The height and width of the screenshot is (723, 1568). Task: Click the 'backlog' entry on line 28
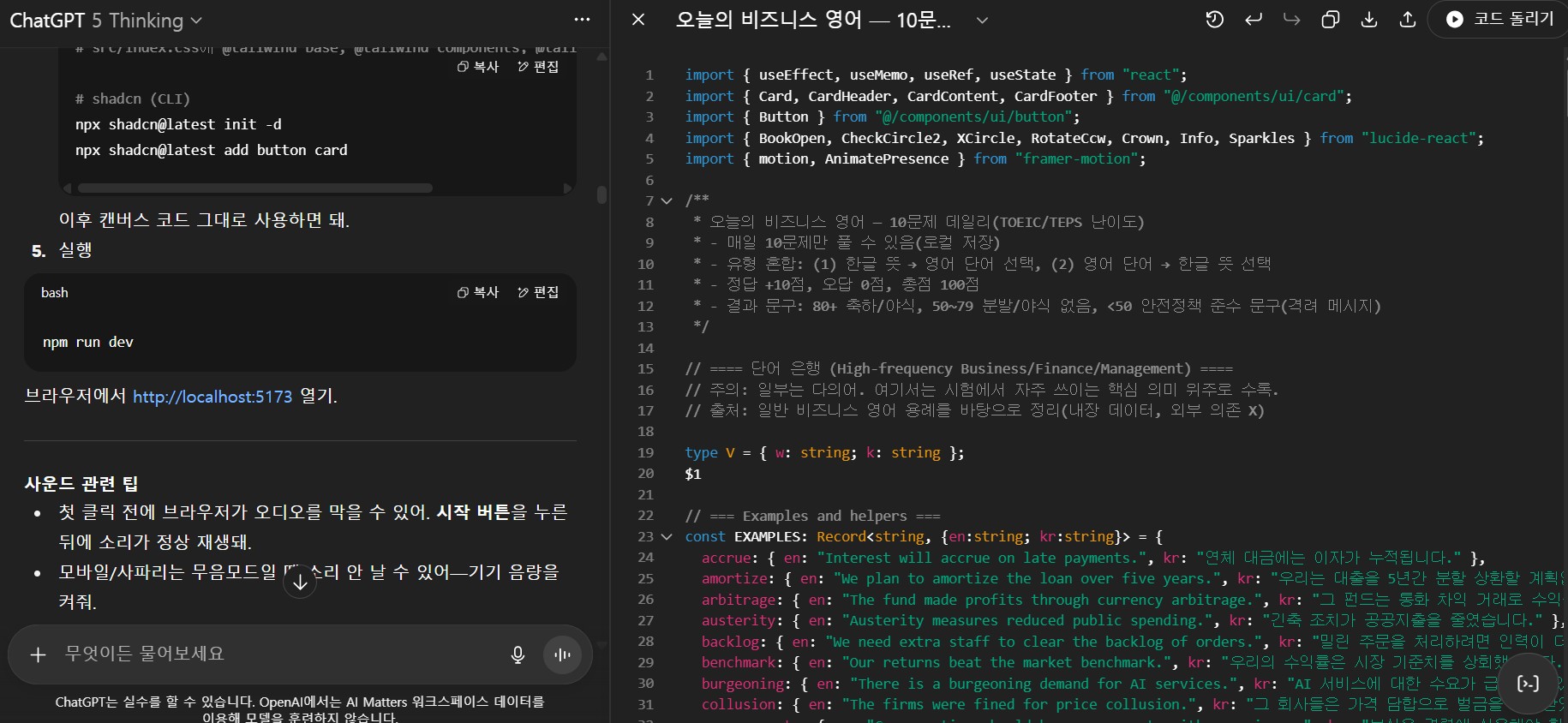pos(730,642)
